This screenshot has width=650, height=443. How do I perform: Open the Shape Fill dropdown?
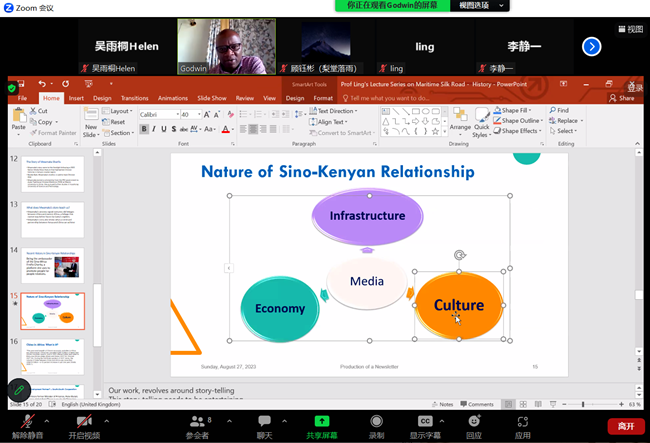(516, 110)
